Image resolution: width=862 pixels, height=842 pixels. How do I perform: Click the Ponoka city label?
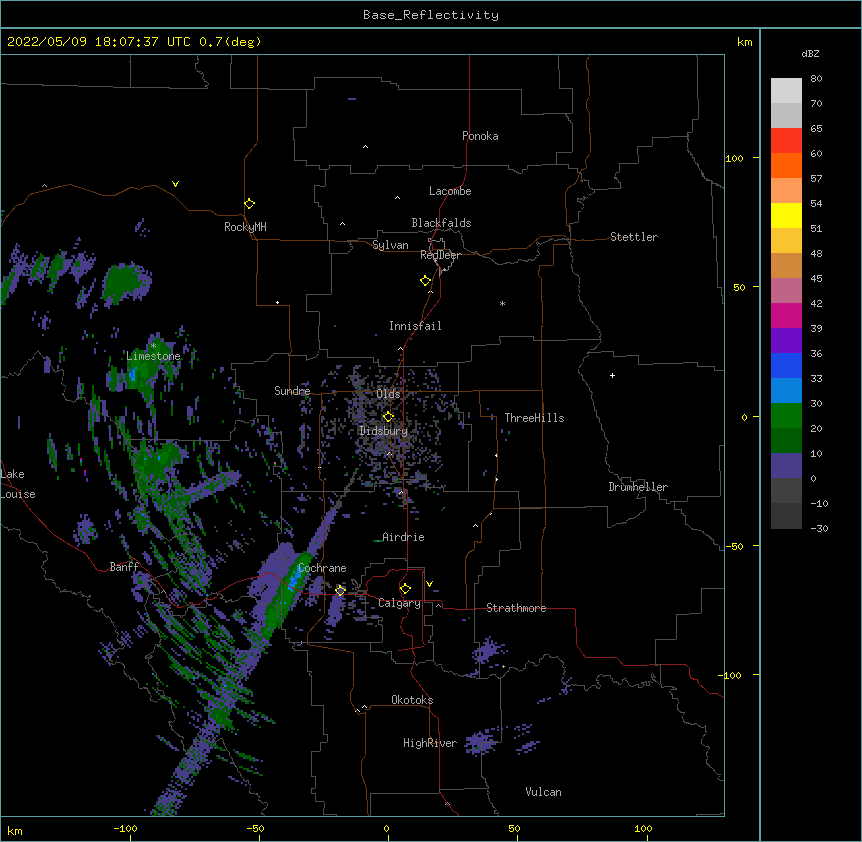(x=480, y=136)
